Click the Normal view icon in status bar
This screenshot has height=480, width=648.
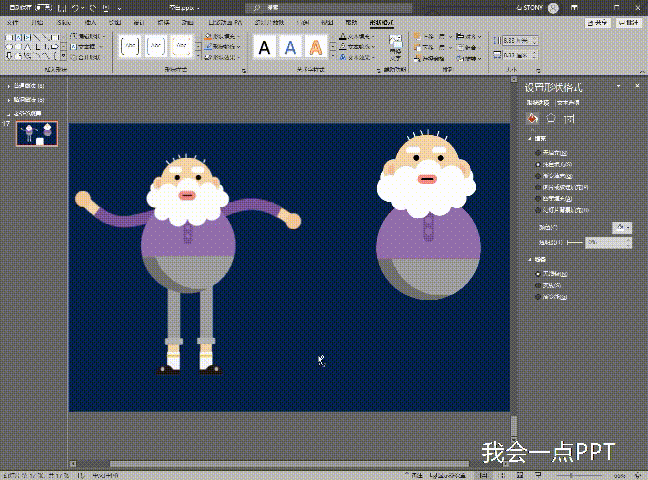click(483, 475)
